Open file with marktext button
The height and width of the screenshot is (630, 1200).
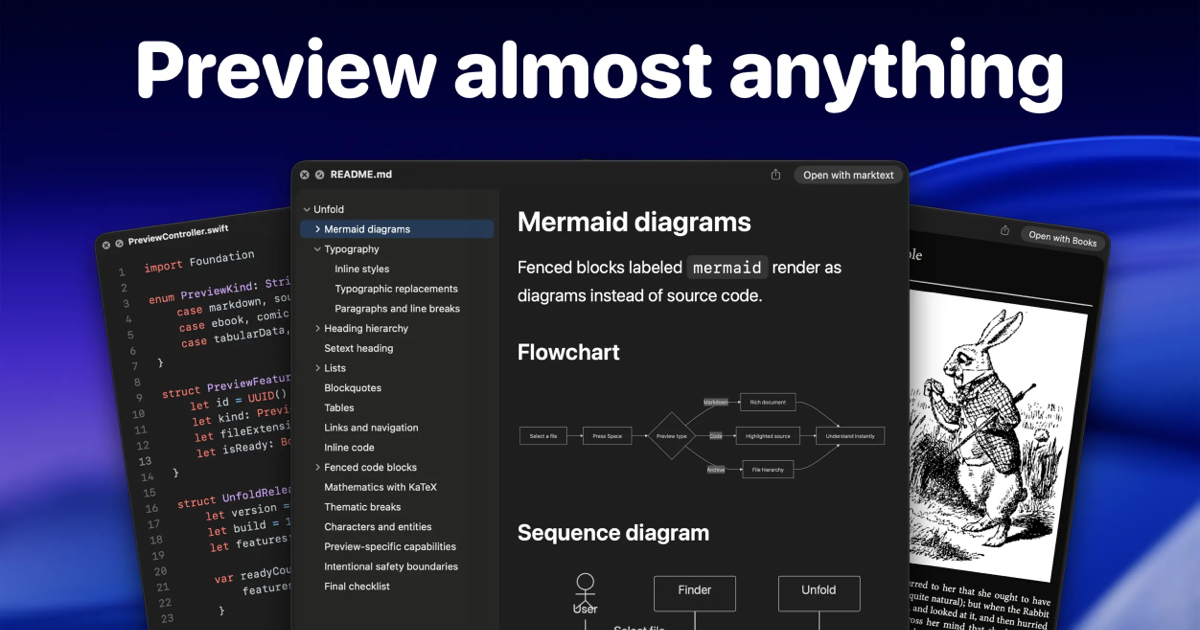pos(848,175)
